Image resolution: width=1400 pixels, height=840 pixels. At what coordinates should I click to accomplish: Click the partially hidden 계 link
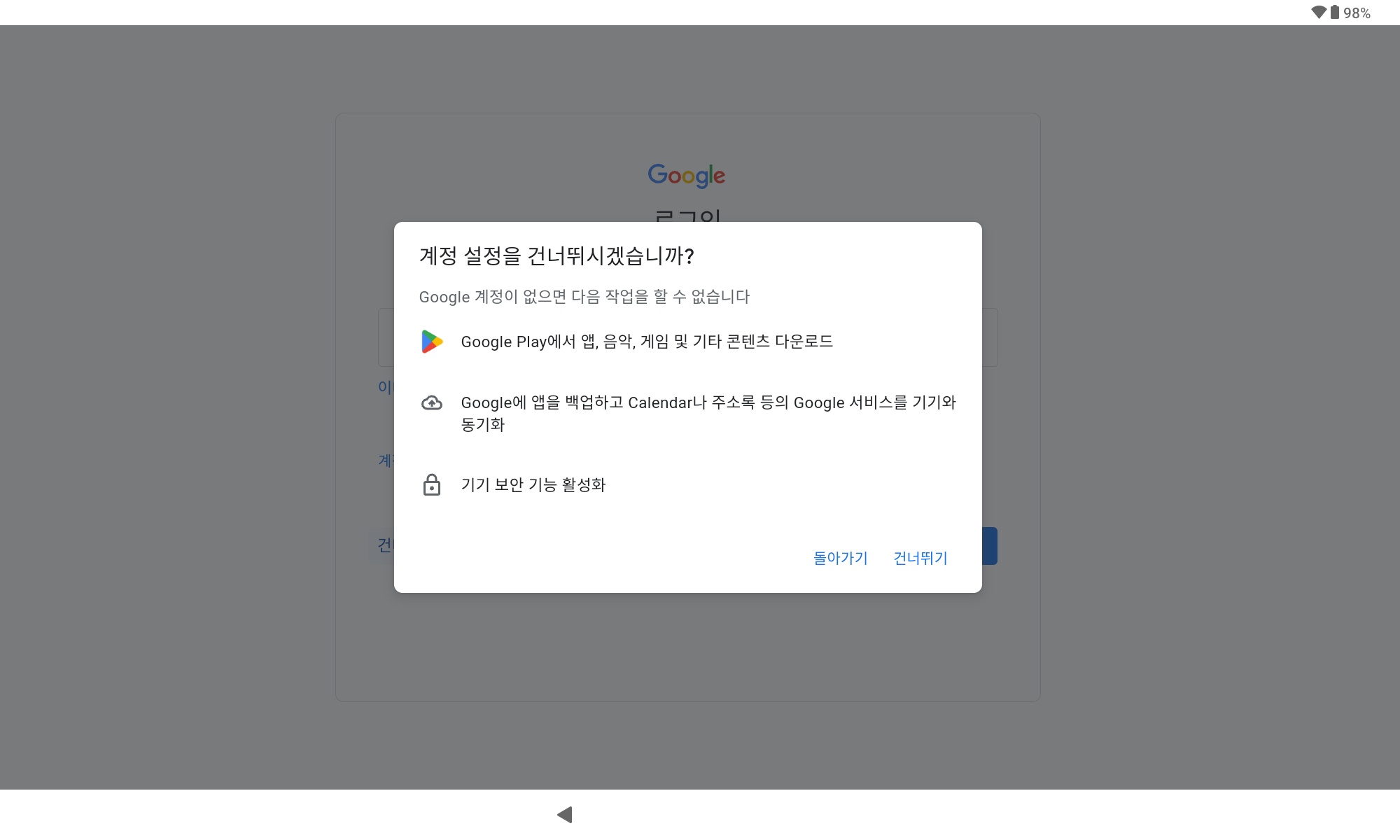point(385,461)
